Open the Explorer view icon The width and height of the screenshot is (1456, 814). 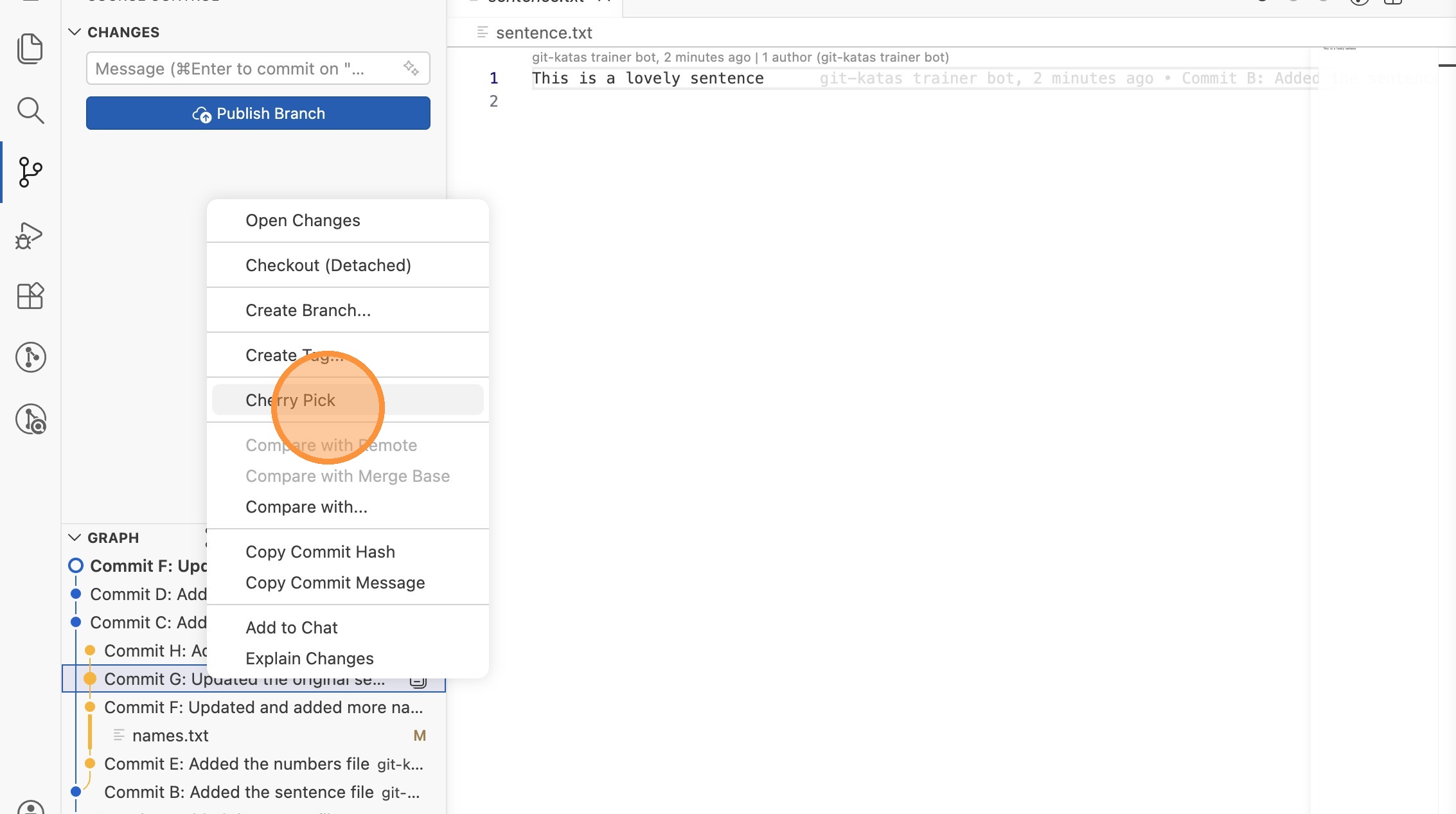[x=30, y=49]
